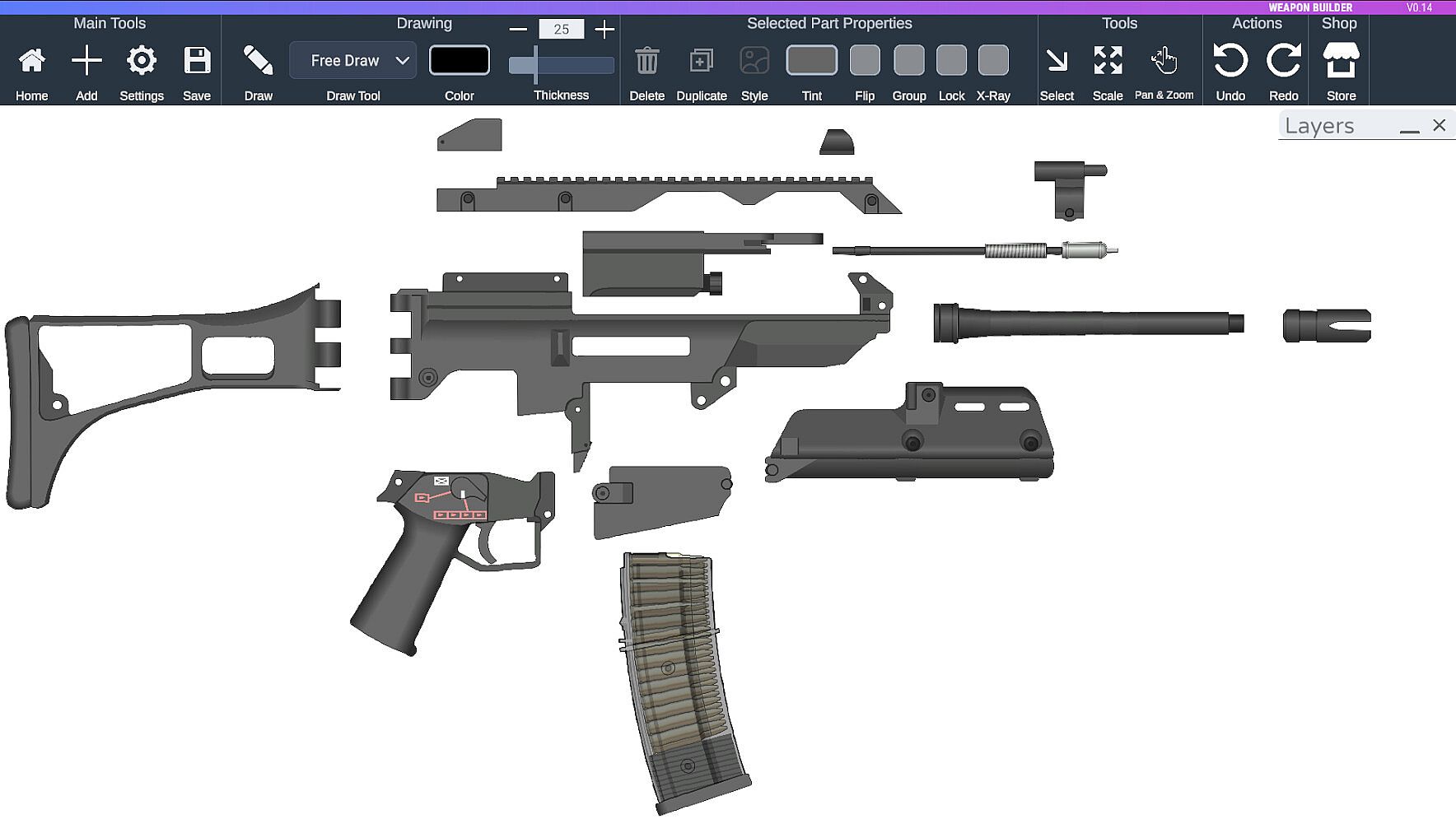The image size is (1456, 819).
Task: Open the Style image icon
Action: [754, 60]
